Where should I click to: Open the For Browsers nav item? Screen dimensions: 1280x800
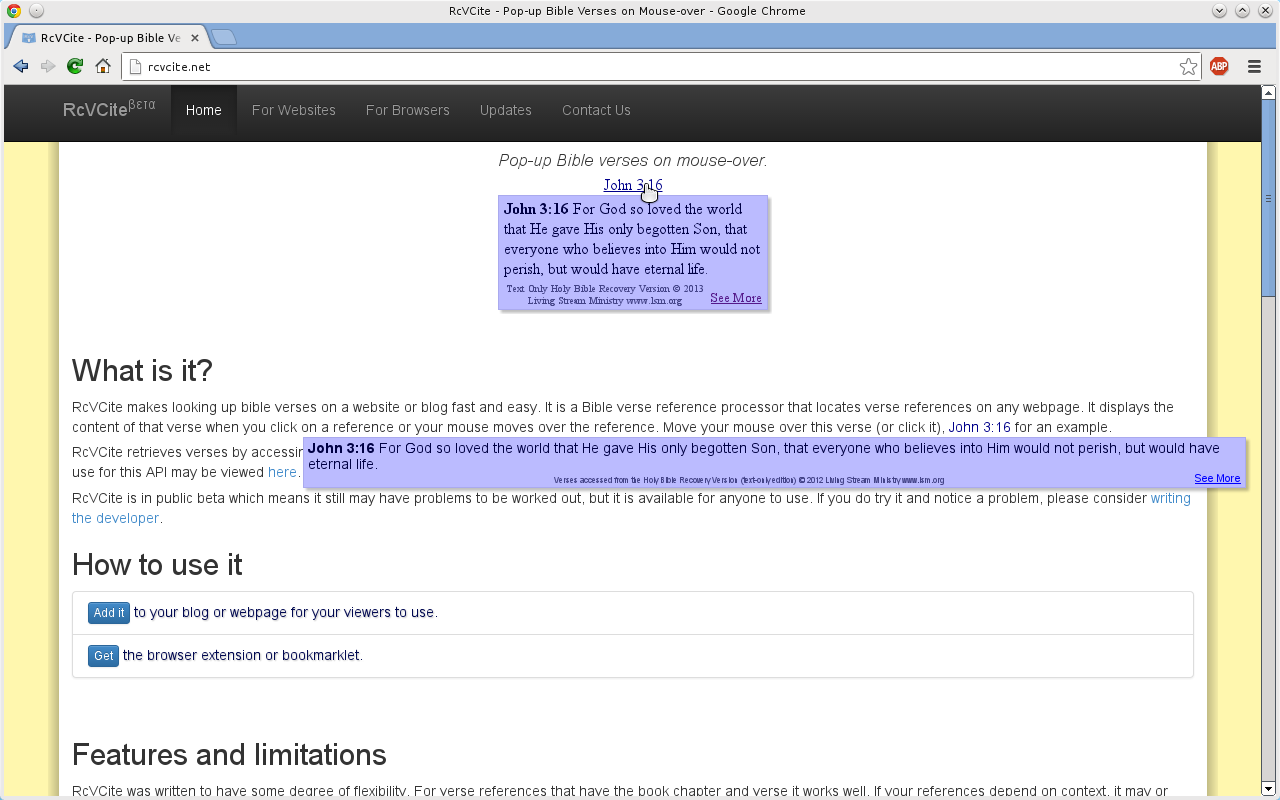pos(408,110)
